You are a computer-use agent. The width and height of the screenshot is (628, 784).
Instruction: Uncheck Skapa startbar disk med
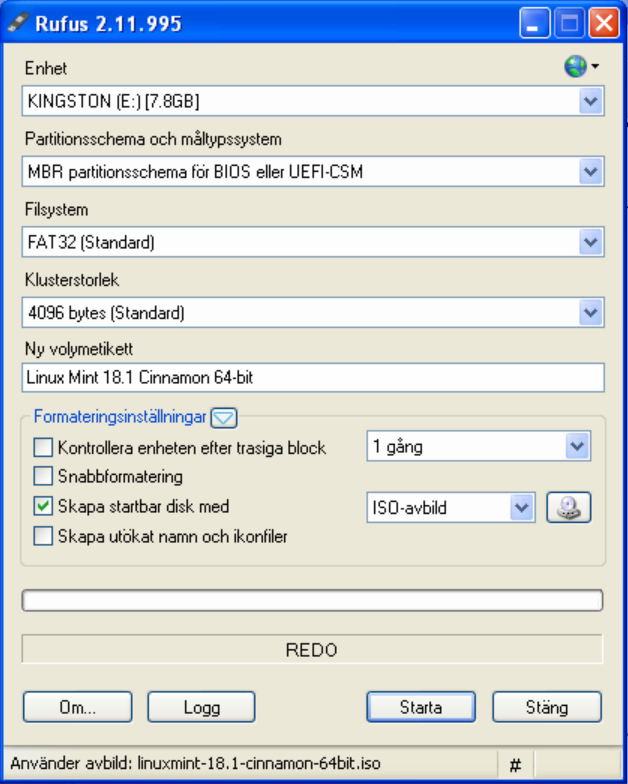click(43, 506)
